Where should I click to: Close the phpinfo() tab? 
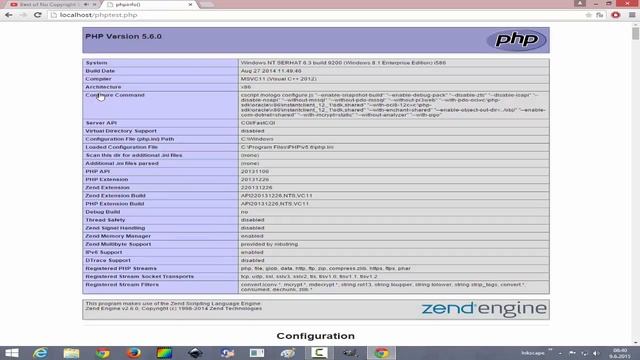coord(190,4)
